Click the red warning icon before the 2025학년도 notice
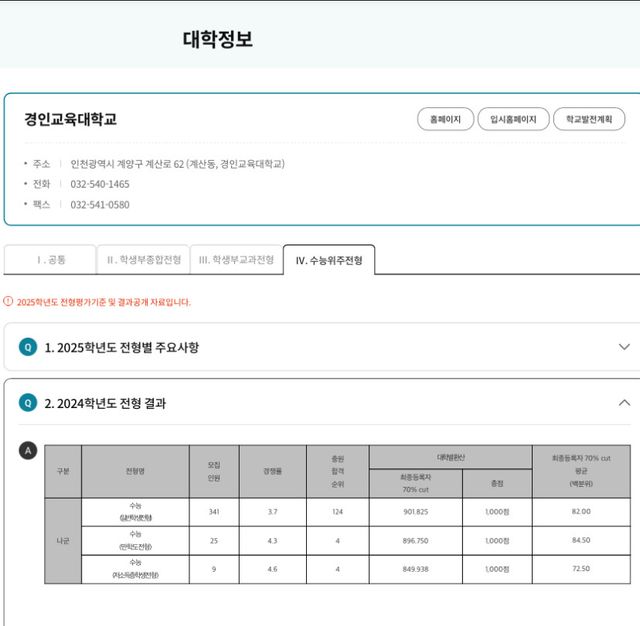 8,301
